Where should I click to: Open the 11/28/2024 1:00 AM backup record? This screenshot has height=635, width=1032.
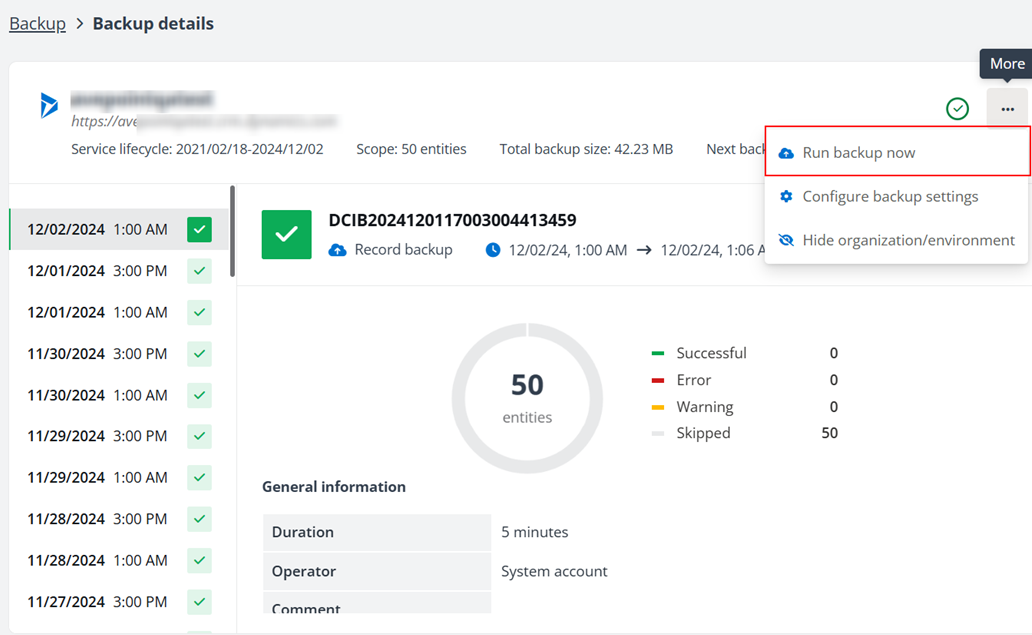(97, 560)
